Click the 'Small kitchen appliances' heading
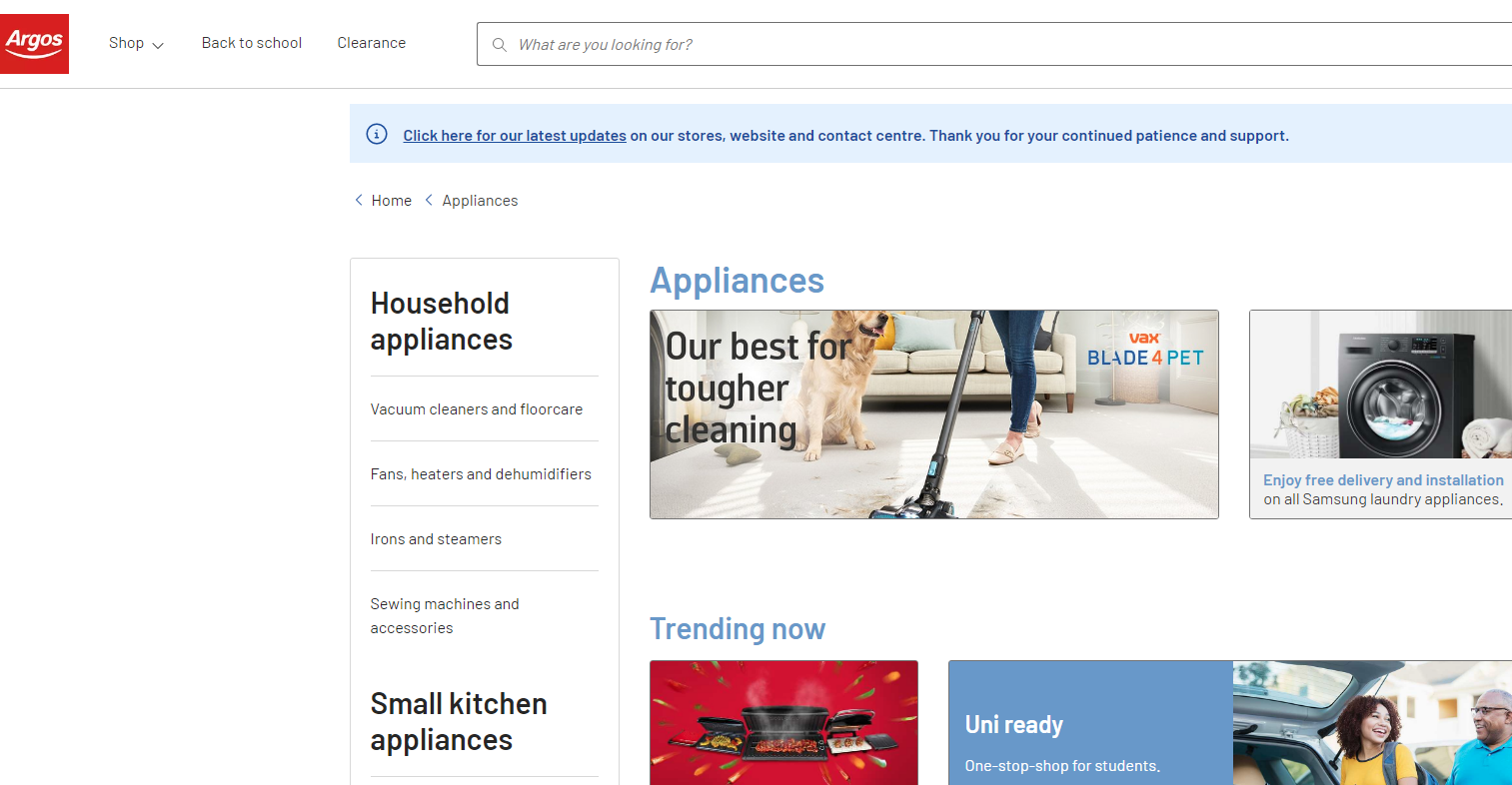The image size is (1512, 785). coord(459,722)
